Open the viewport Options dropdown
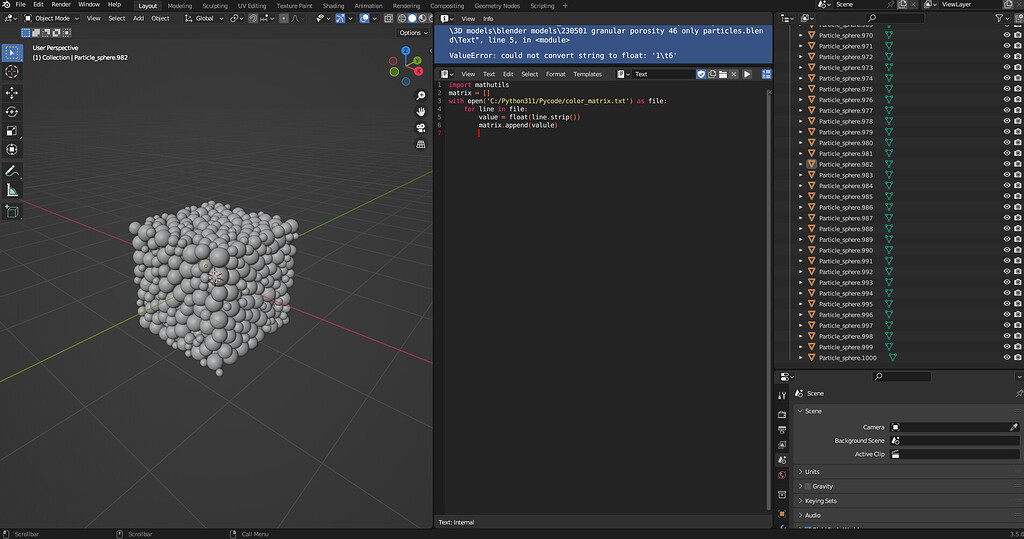Viewport: 1024px width, 539px height. 413,33
